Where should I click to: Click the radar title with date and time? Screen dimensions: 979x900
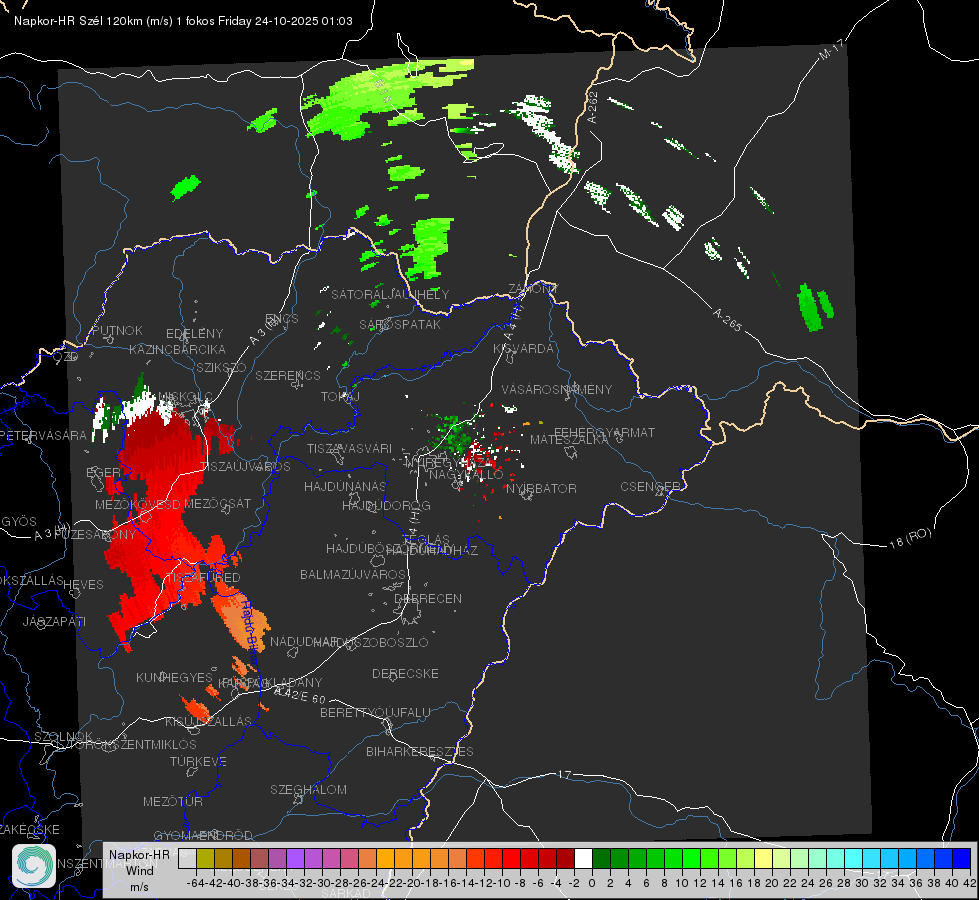[x=183, y=21]
